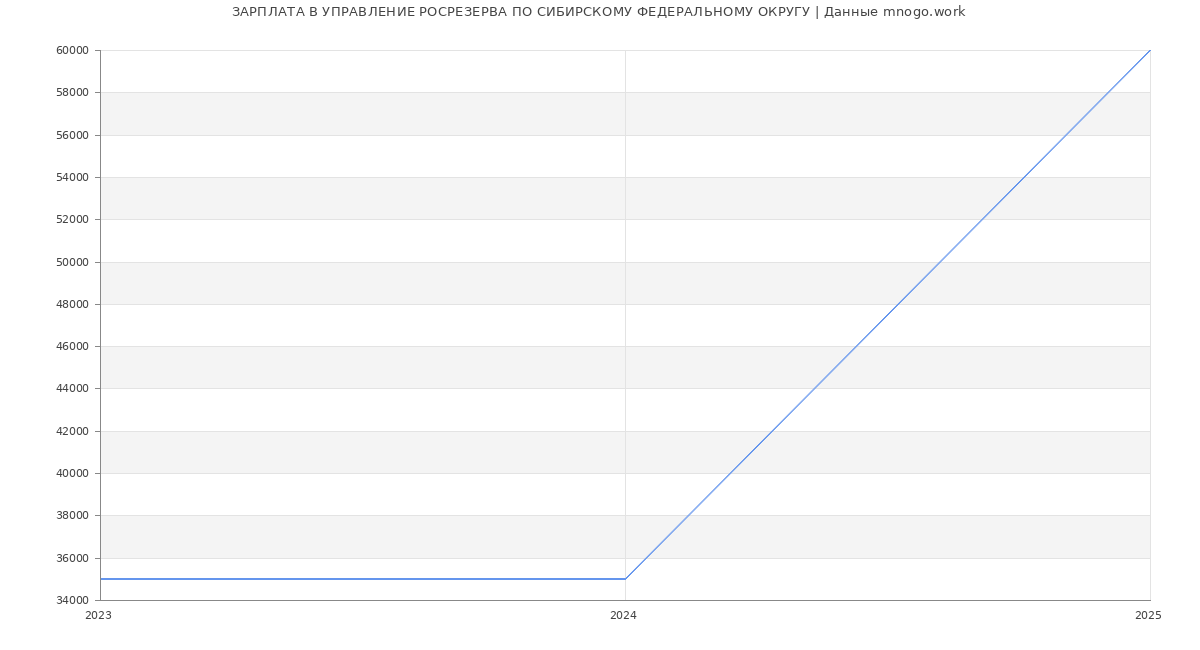The image size is (1200, 650).
Task: Click the 56000 y-axis label
Action: [72, 135]
